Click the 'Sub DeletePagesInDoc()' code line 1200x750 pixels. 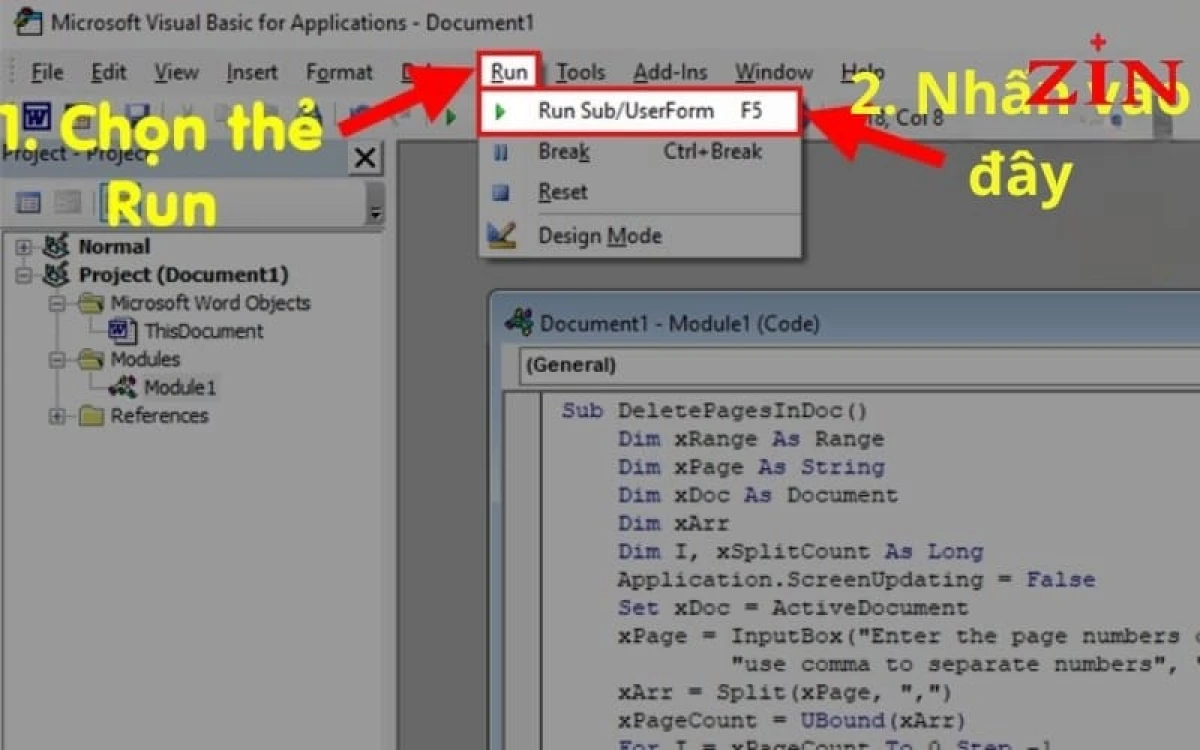[x=714, y=411]
